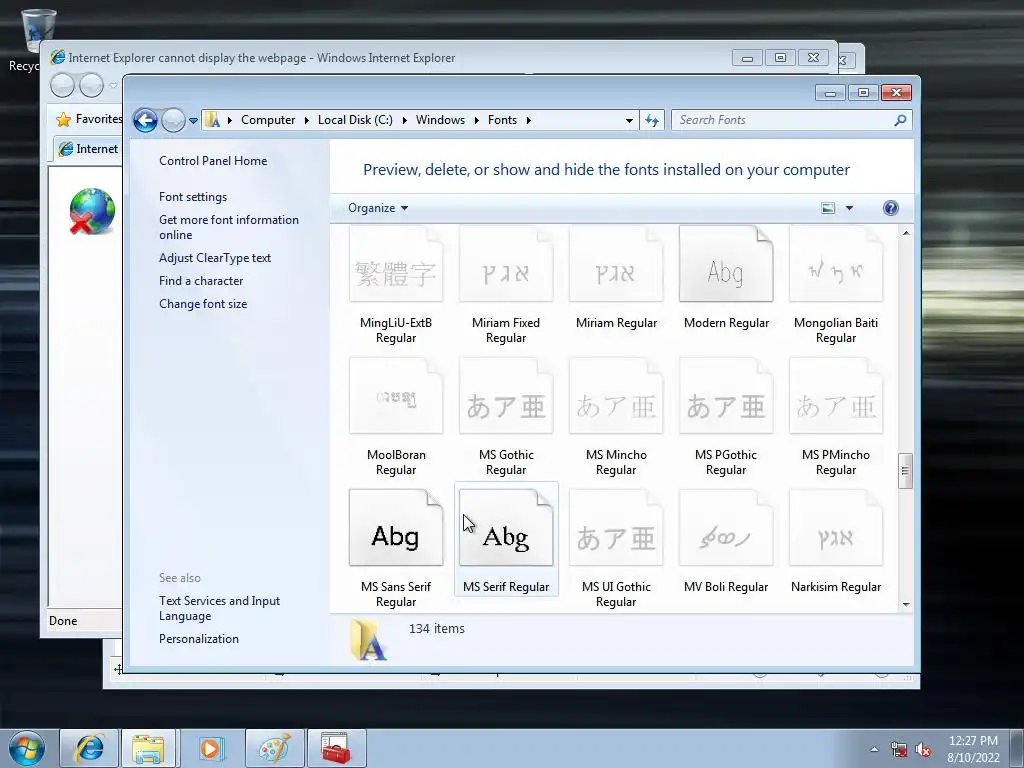
Task: Click the Back navigation arrow in Fonts window
Action: (x=145, y=120)
